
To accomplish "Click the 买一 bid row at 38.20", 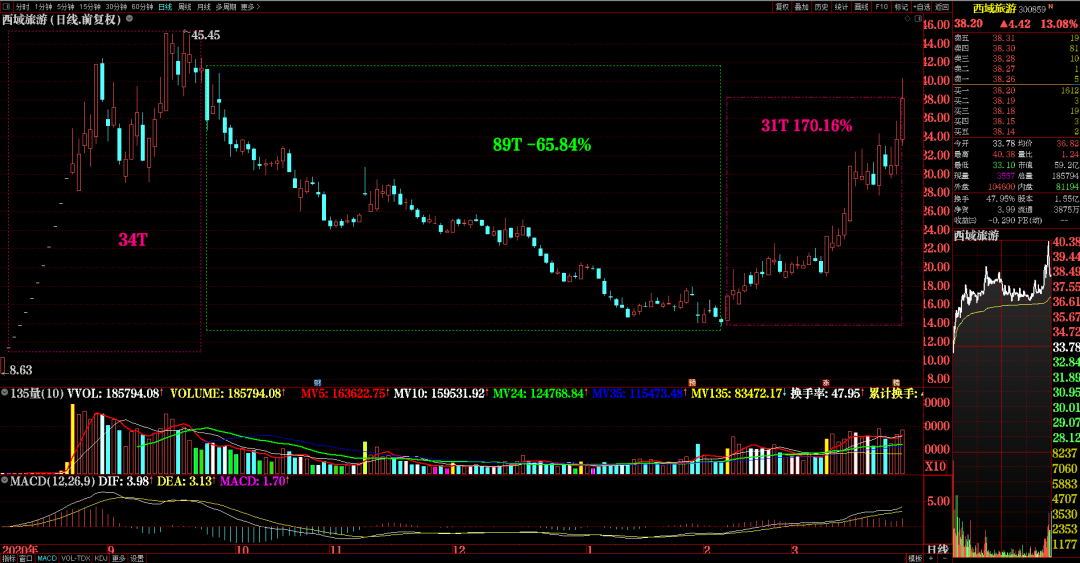I will tap(1016, 90).
